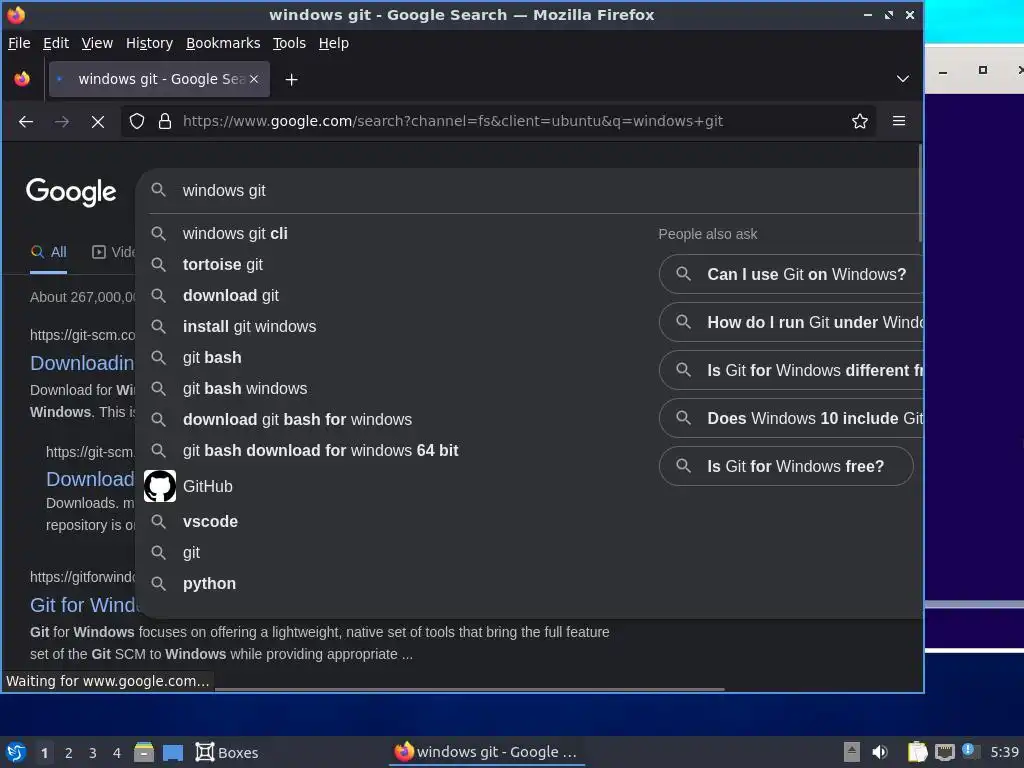The height and width of the screenshot is (768, 1024).
Task: Open the Edit menu
Action: [x=56, y=43]
